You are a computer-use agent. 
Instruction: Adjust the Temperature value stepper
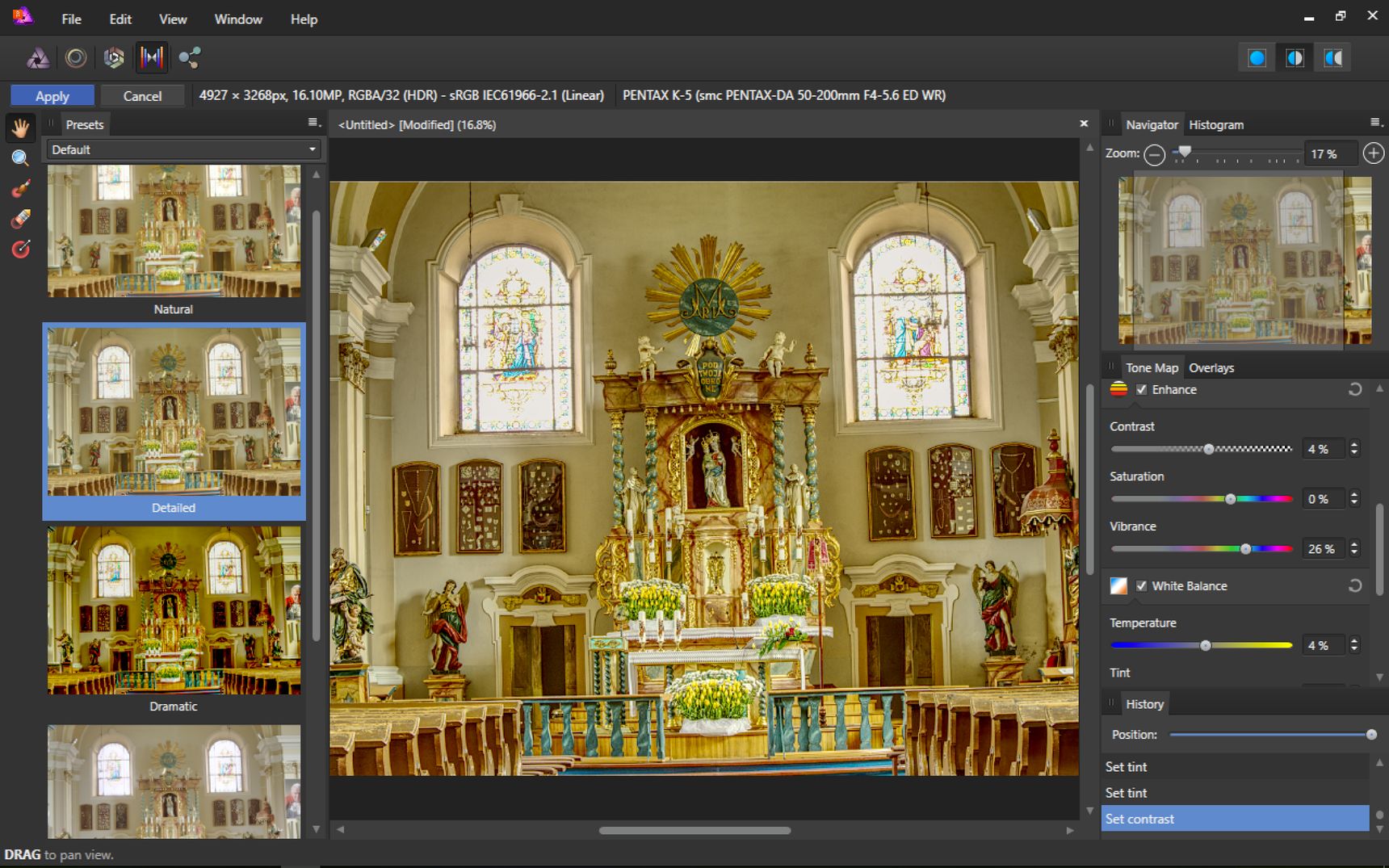coord(1354,644)
